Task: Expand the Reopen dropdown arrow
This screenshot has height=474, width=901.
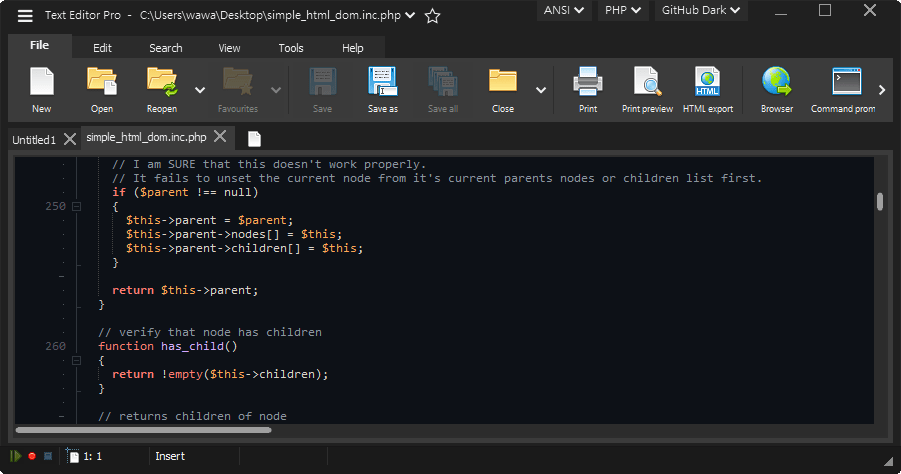Action: pos(200,90)
